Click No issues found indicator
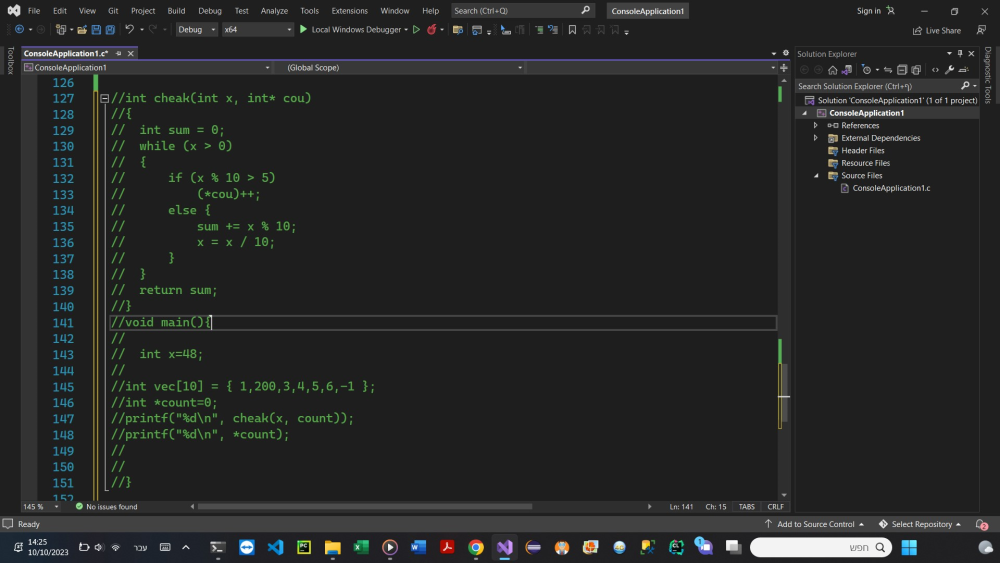The width and height of the screenshot is (1000, 563). pos(106,507)
